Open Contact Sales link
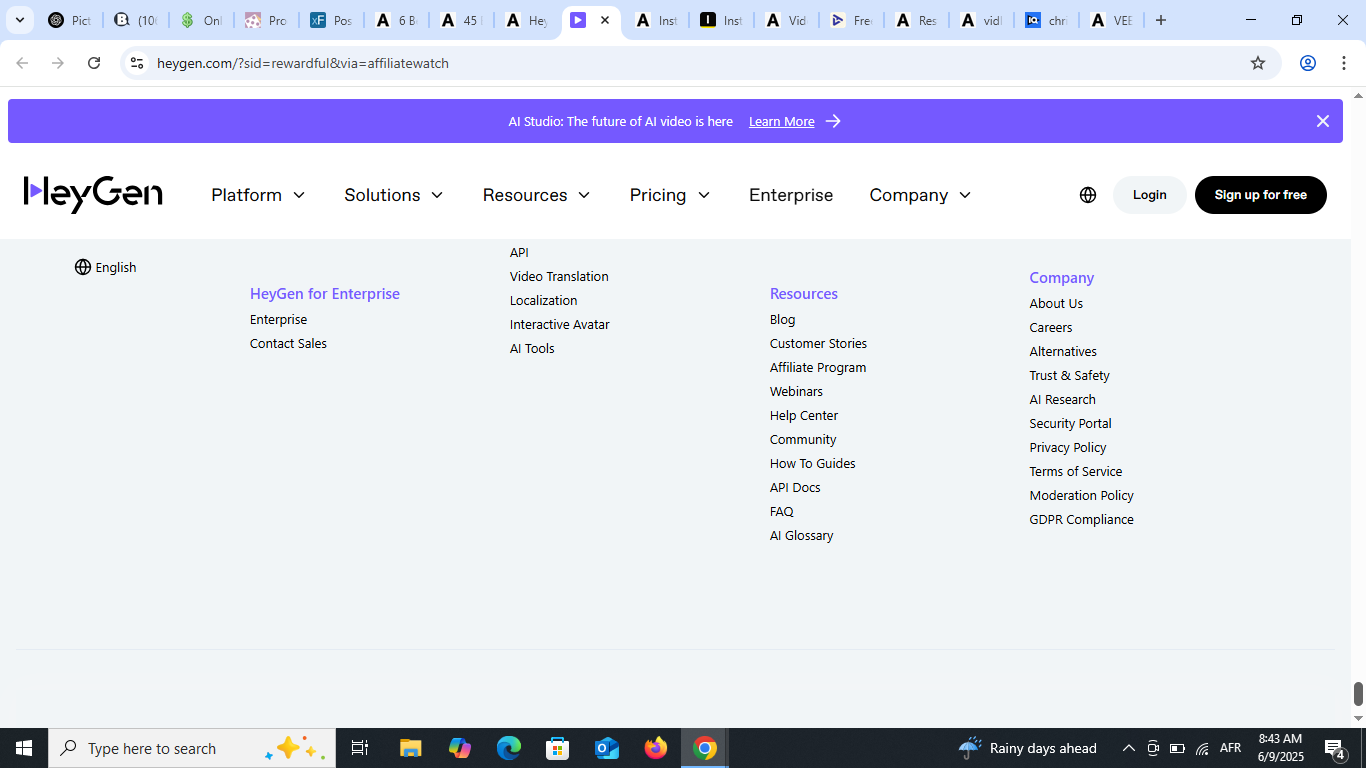The width and height of the screenshot is (1366, 768). tap(288, 344)
